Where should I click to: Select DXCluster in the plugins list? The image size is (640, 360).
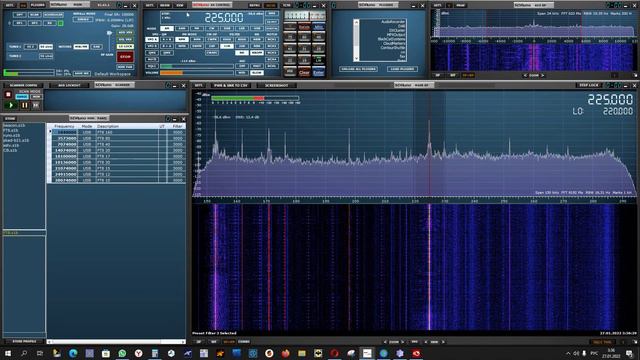[x=397, y=30]
